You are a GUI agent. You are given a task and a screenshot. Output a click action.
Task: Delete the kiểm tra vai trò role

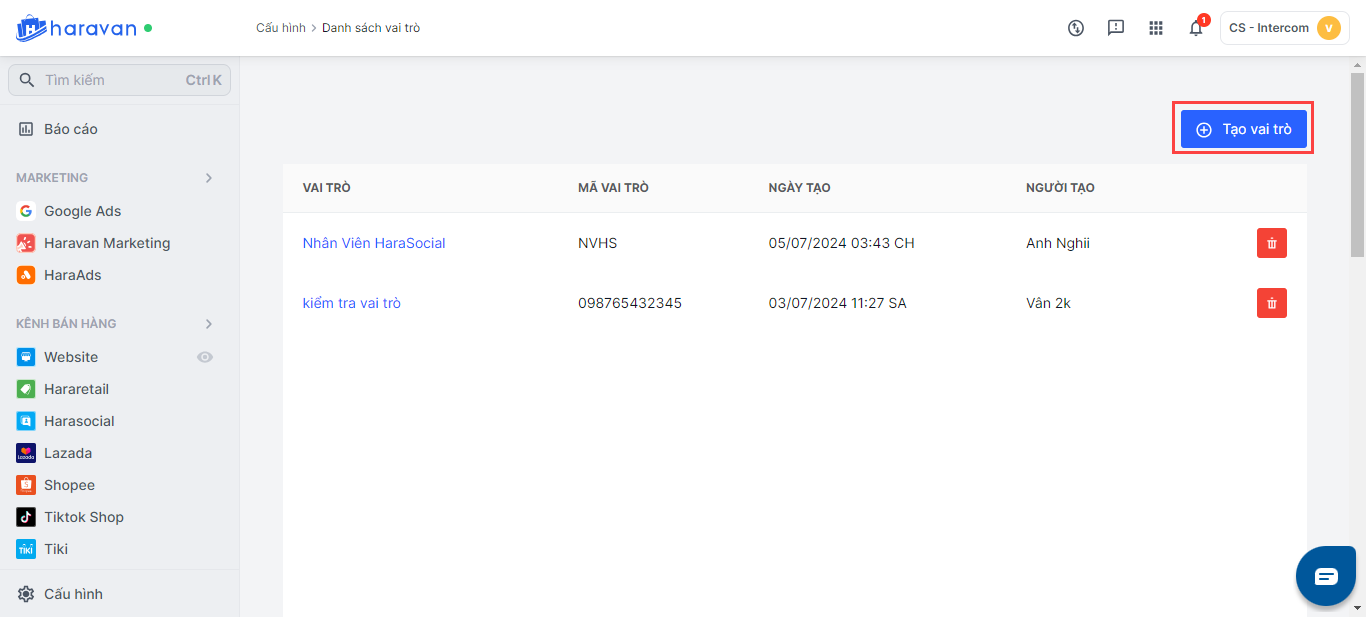pos(1271,303)
